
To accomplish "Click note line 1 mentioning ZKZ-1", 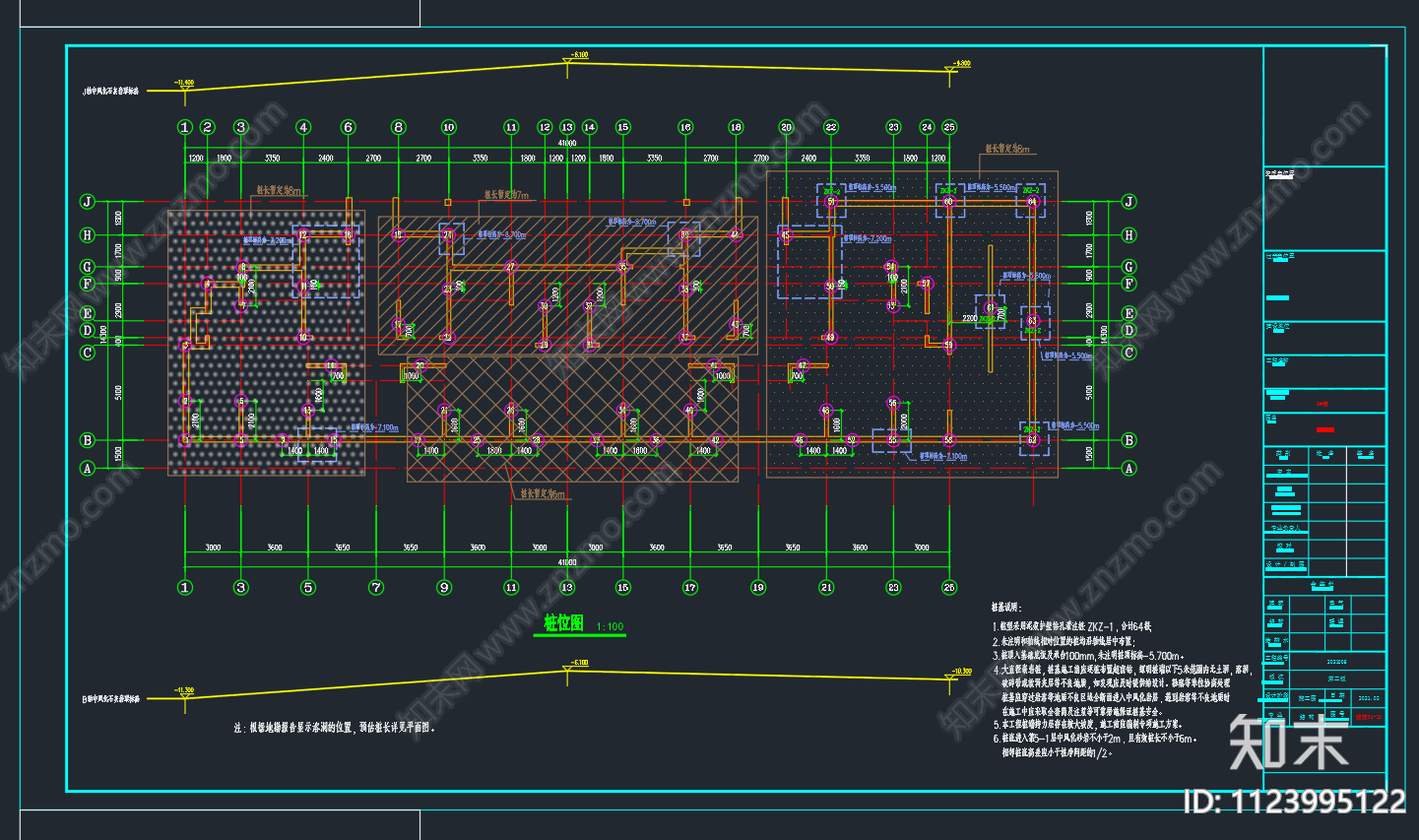I will [x=1071, y=626].
